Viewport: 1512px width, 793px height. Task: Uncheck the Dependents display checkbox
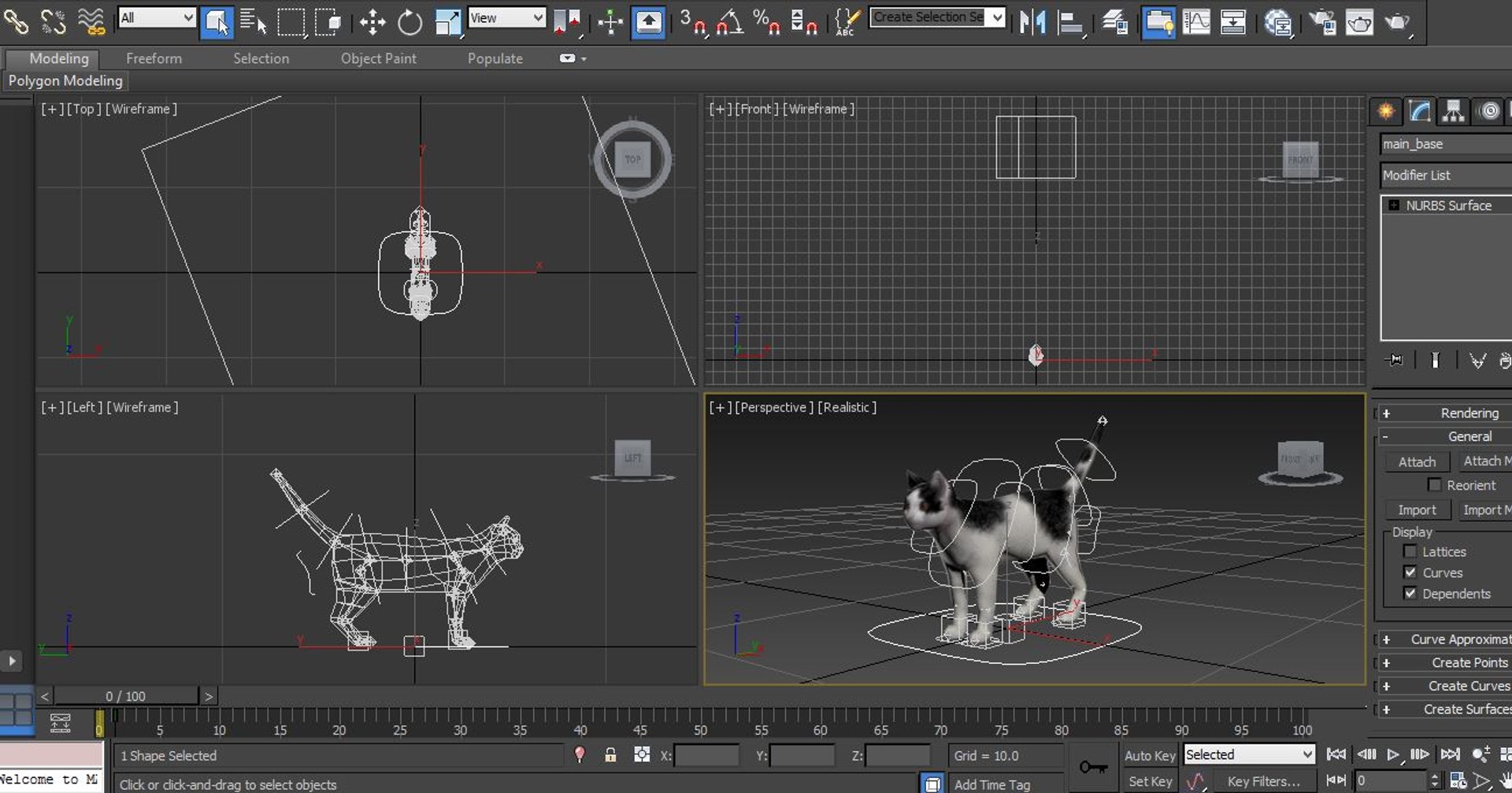[1410, 594]
